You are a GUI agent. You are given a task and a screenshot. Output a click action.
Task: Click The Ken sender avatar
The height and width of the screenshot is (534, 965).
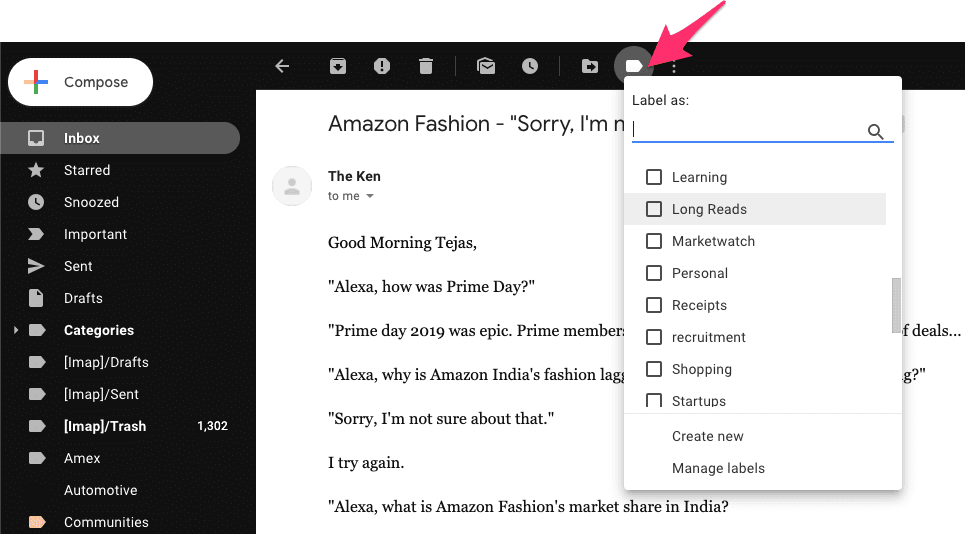pyautogui.click(x=292, y=186)
